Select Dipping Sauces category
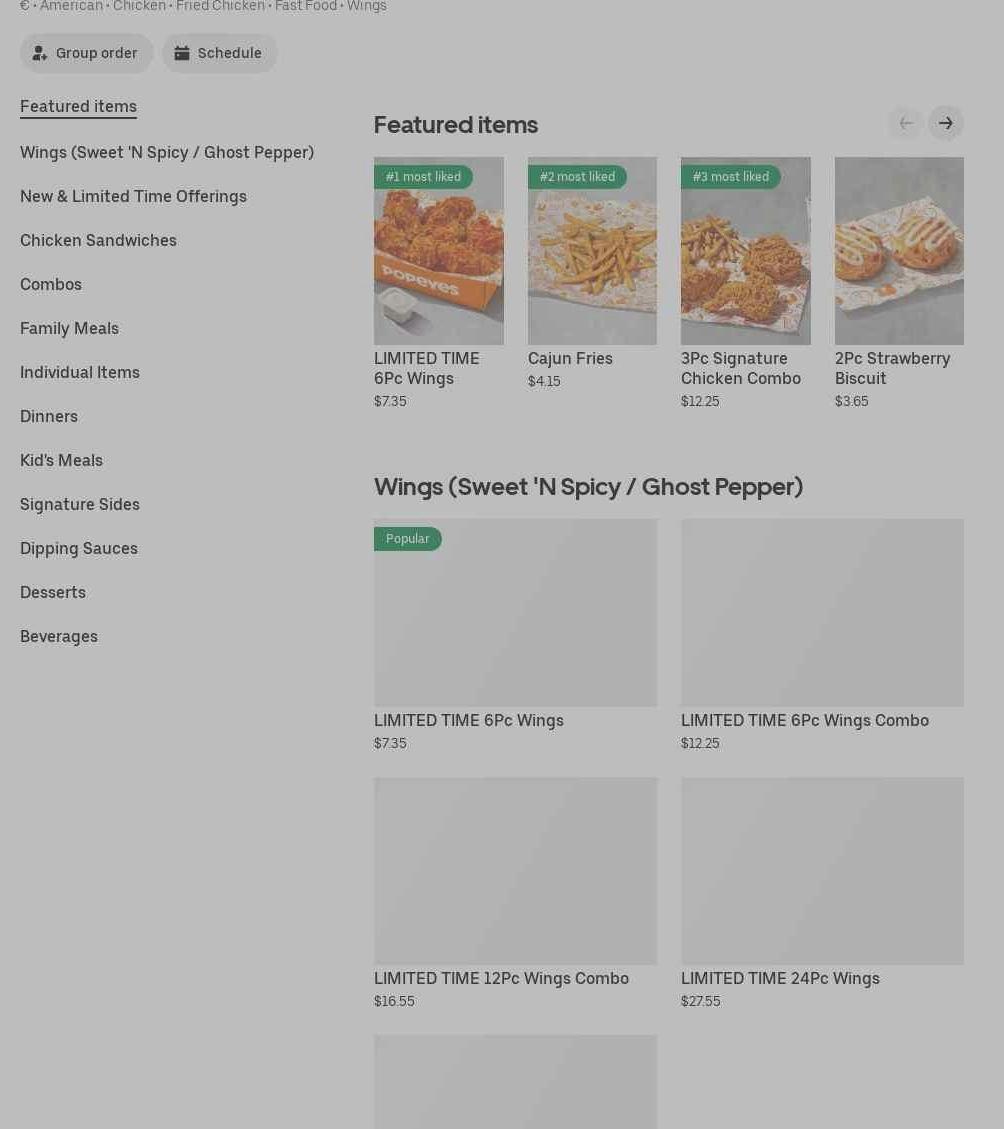 click(x=79, y=548)
